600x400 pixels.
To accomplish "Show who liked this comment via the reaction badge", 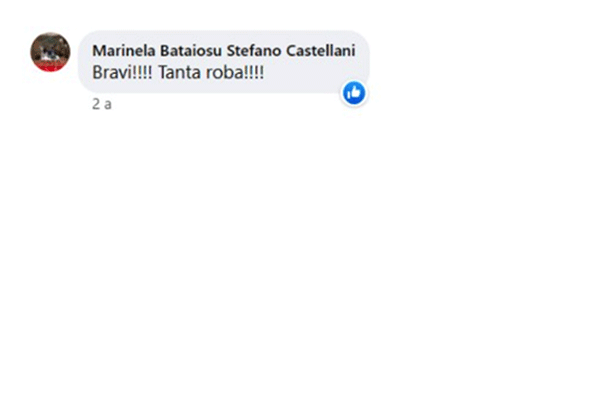I will pos(354,93).
